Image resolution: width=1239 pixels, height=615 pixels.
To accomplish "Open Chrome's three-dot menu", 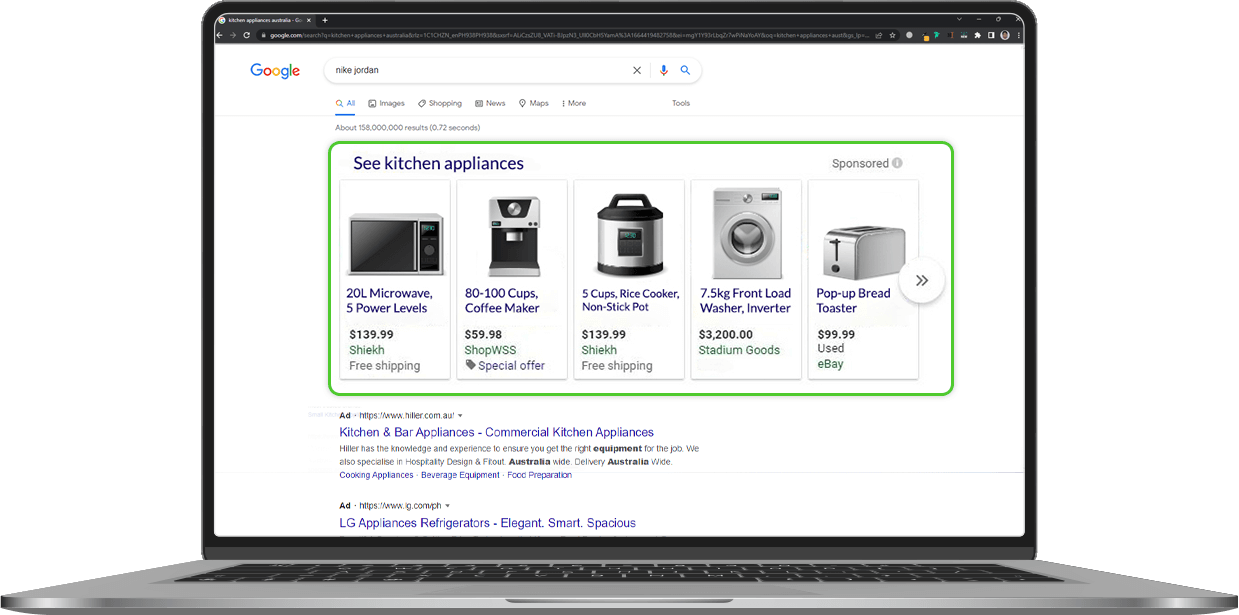I will coord(1017,35).
